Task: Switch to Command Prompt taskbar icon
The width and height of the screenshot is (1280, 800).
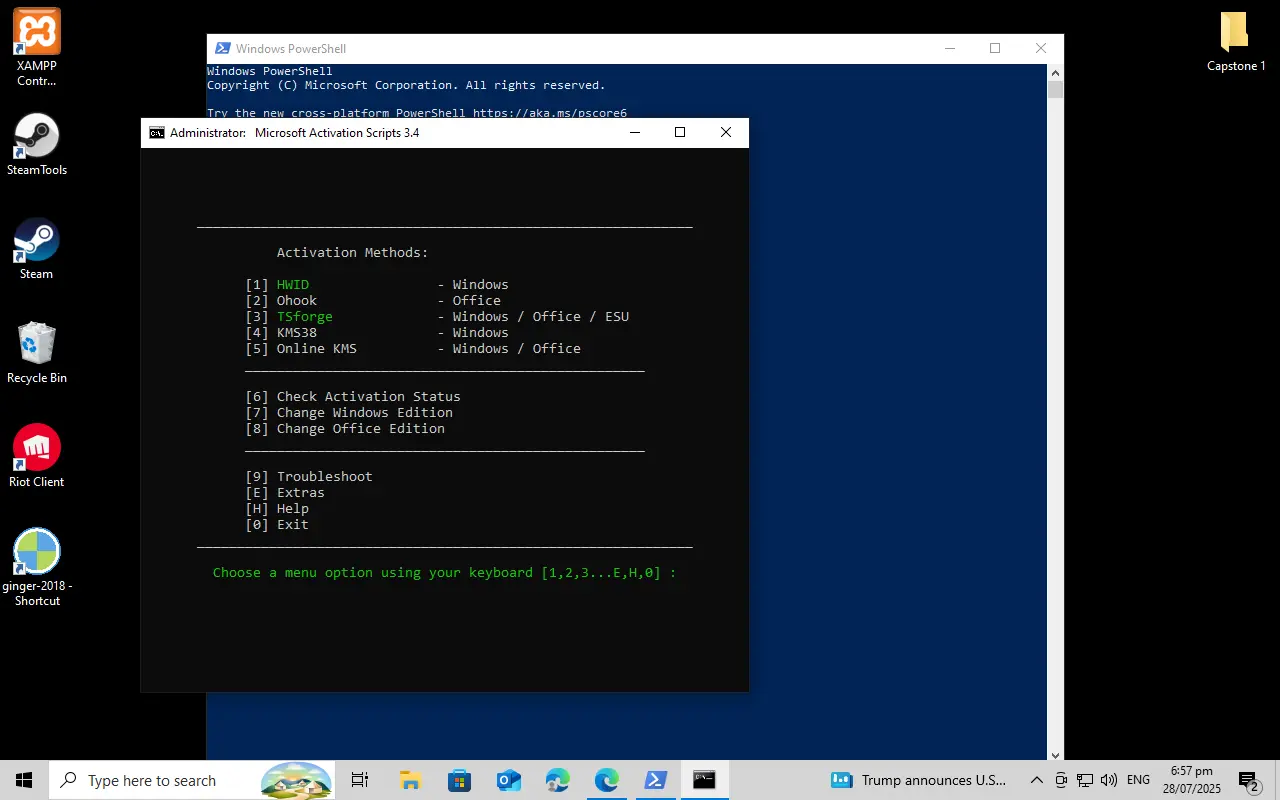Action: [704, 780]
